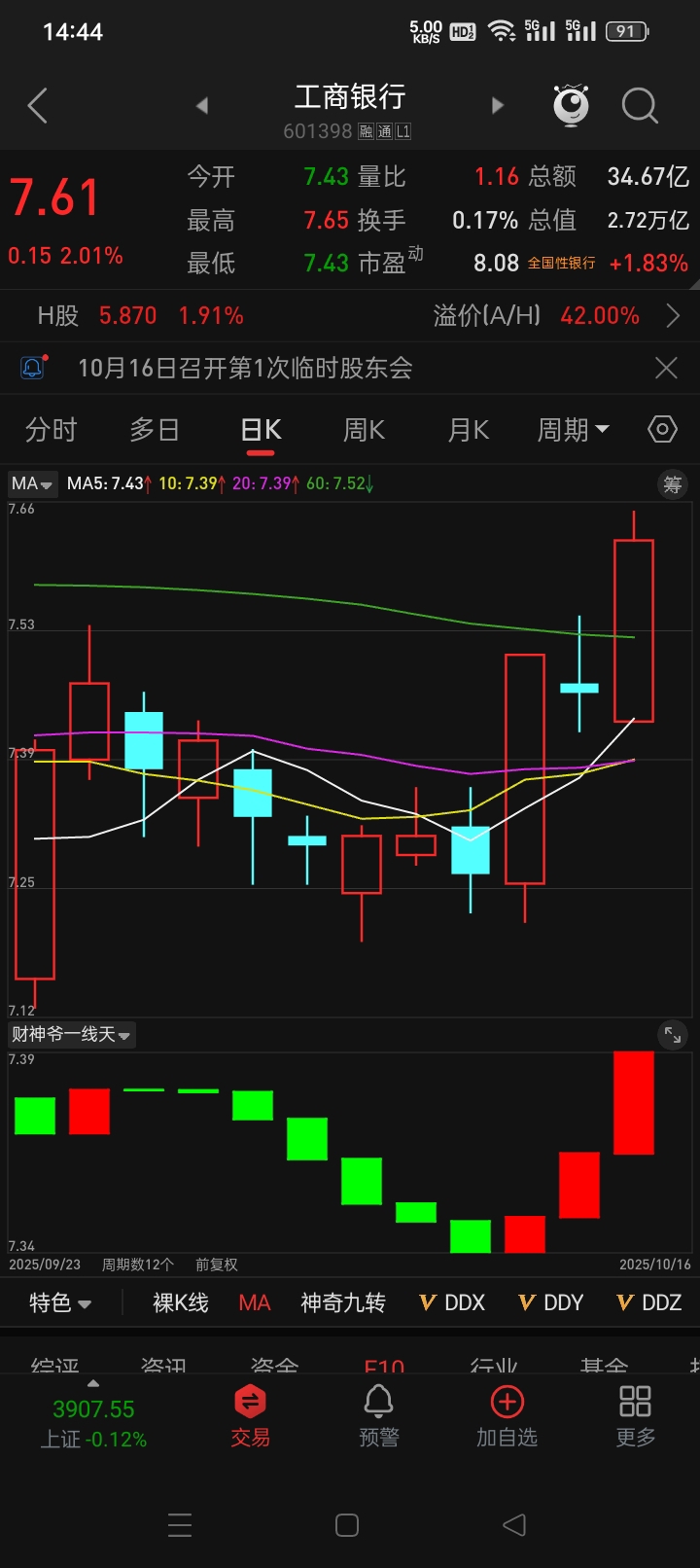Switch to 月K monthly tab

click(469, 429)
